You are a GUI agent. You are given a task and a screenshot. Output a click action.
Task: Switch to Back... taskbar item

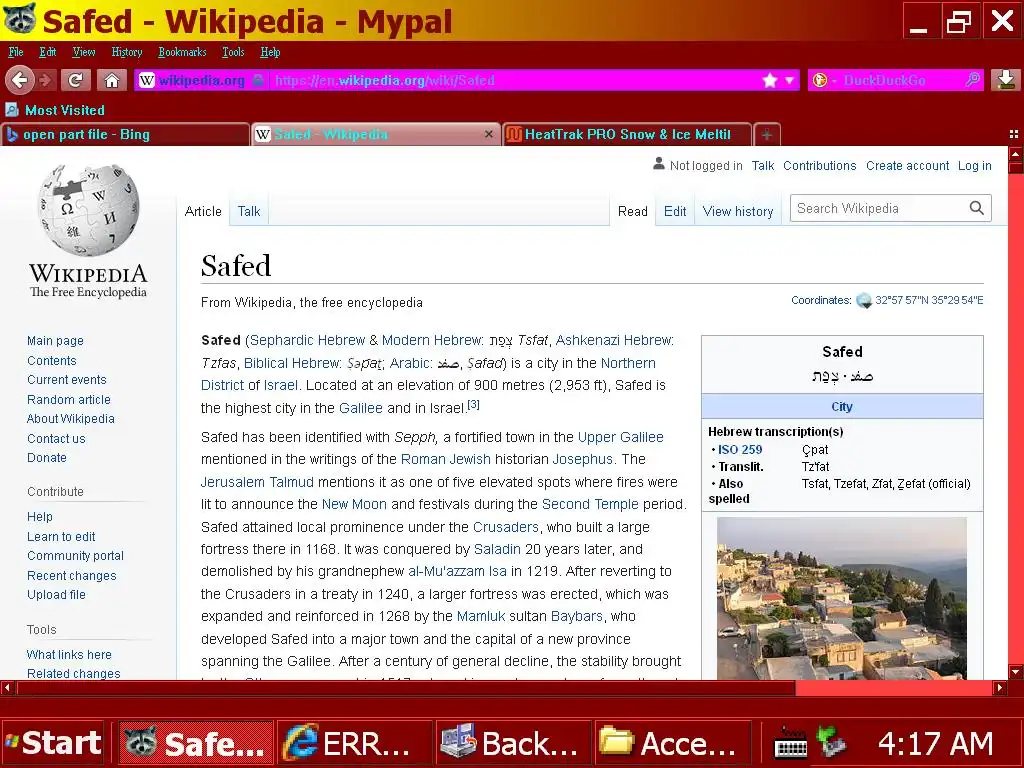click(513, 743)
